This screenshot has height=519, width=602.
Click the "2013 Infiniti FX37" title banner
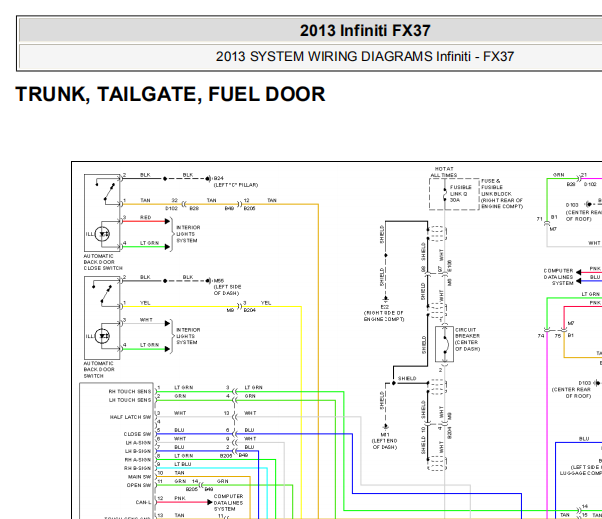(365, 31)
